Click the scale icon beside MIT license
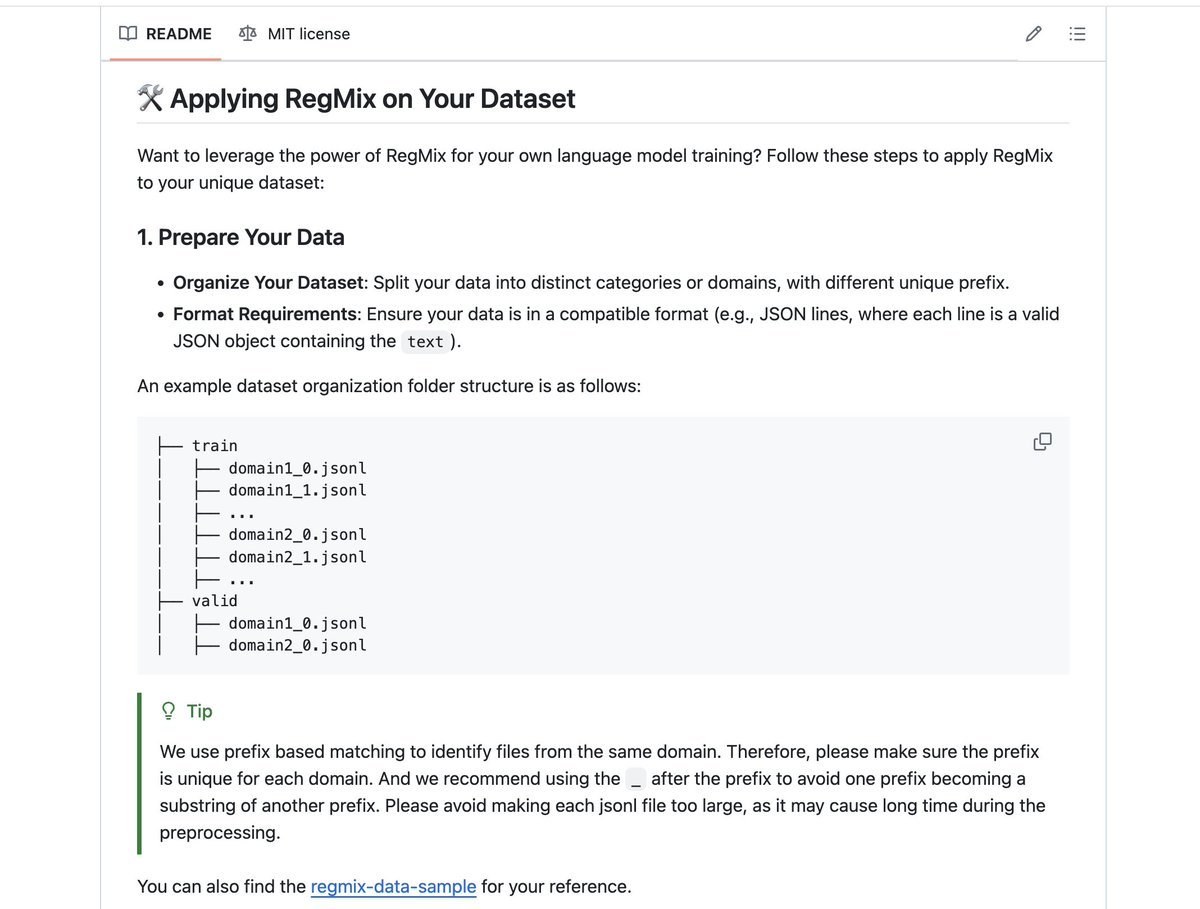This screenshot has width=1200, height=909. pos(247,34)
